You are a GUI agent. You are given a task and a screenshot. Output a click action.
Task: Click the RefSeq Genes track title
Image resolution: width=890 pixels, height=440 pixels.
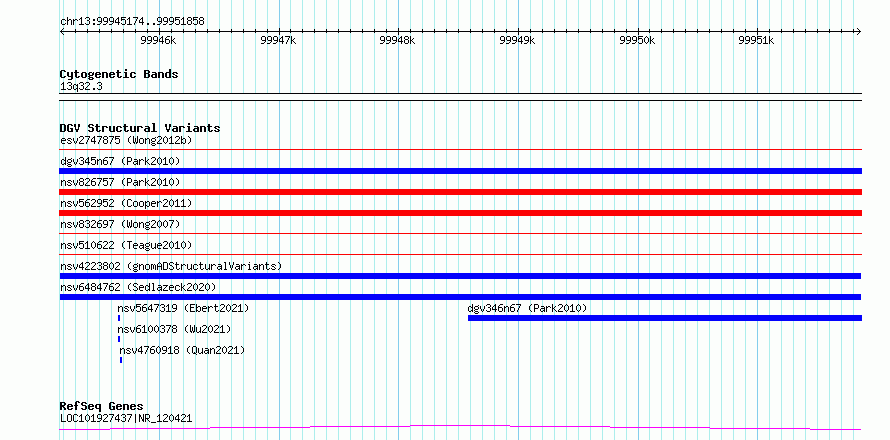pyautogui.click(x=102, y=407)
